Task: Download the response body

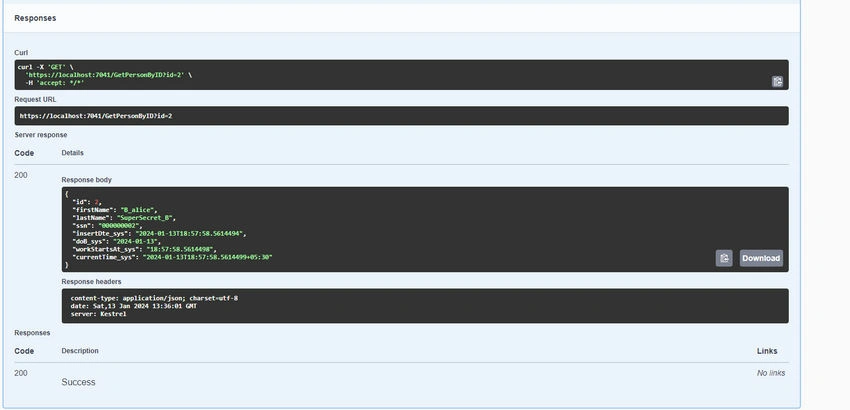Action: [761, 258]
